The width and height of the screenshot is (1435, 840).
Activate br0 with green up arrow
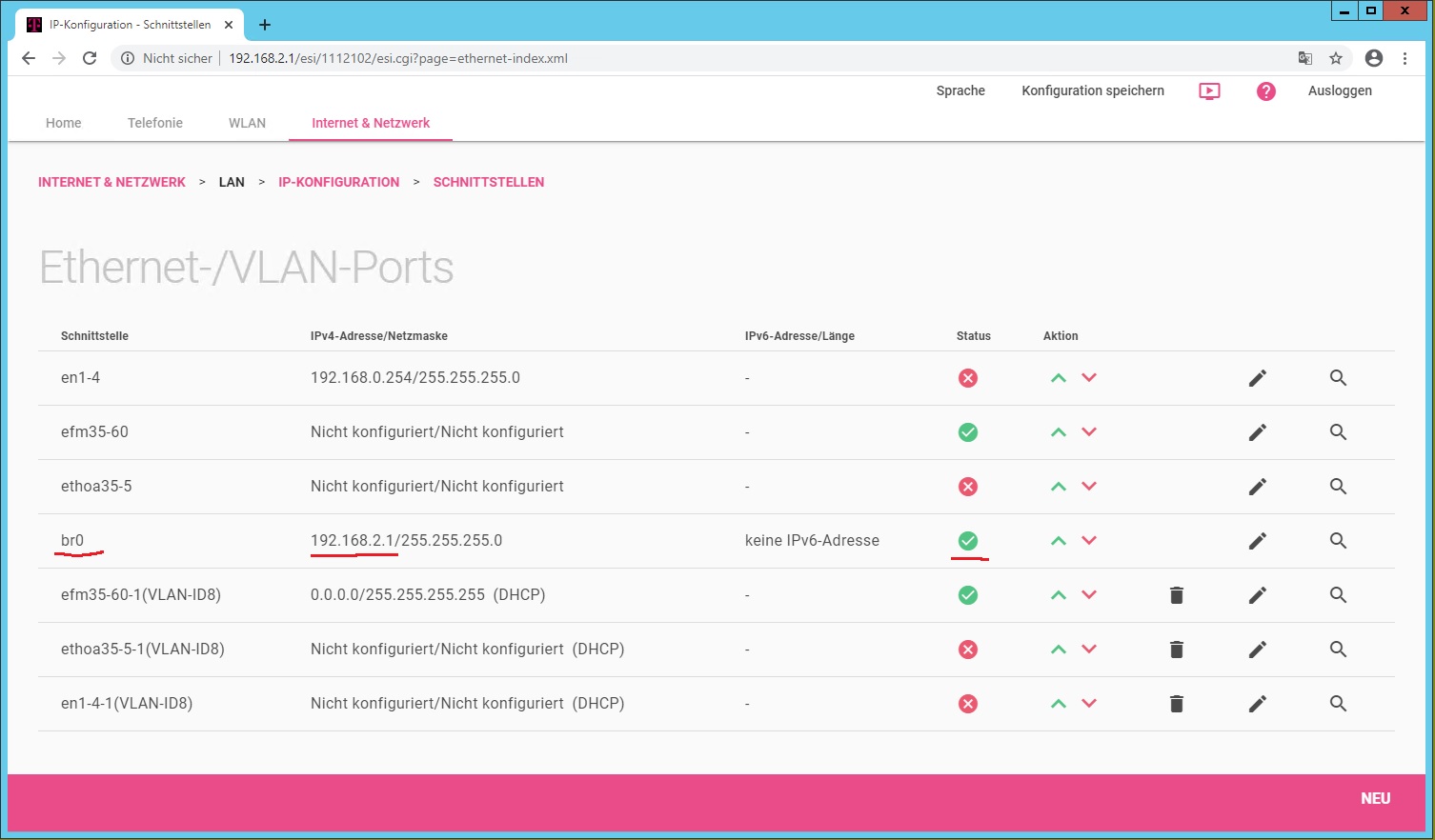[x=1058, y=541]
